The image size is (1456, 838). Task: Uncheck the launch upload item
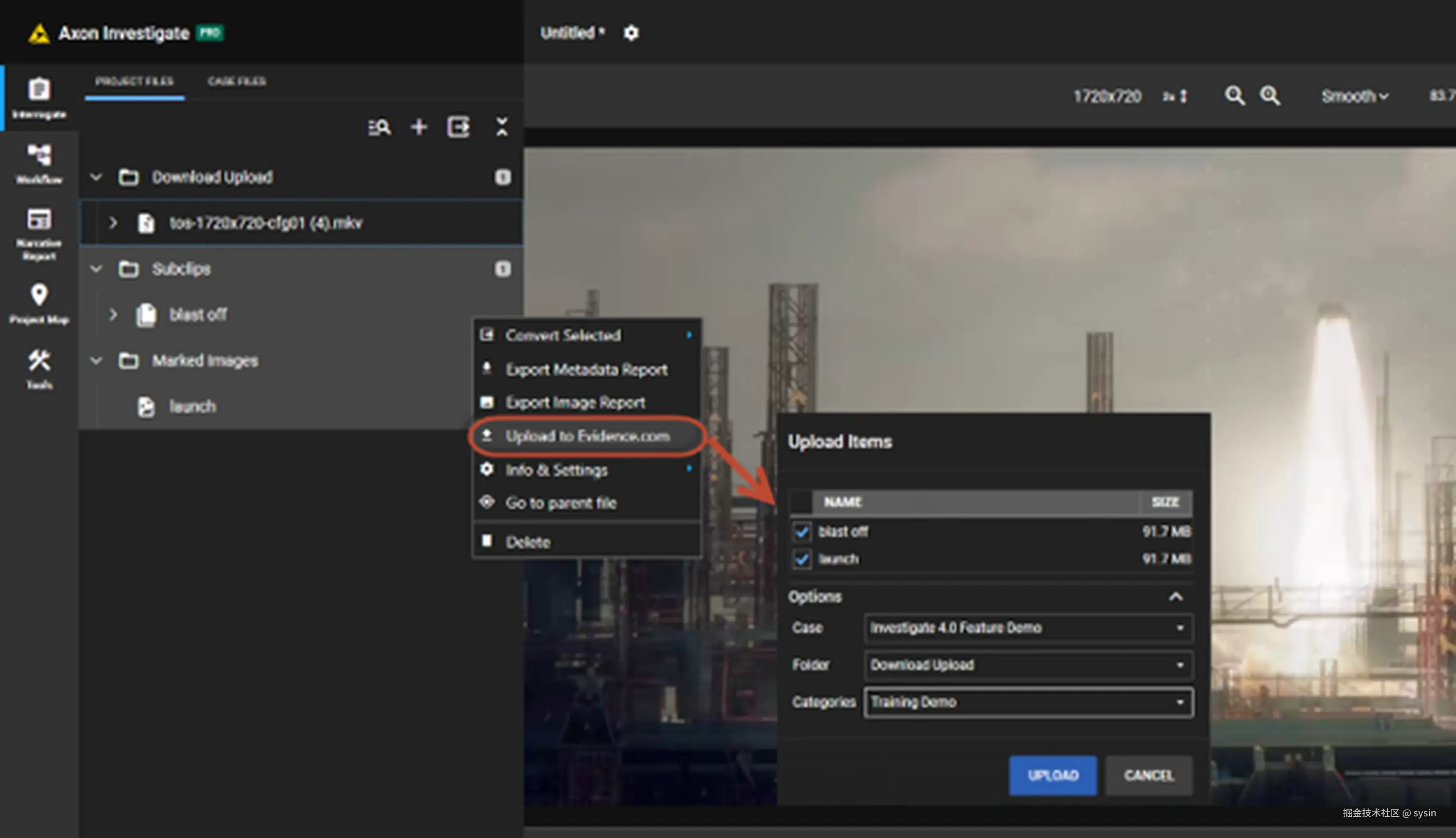pos(802,559)
